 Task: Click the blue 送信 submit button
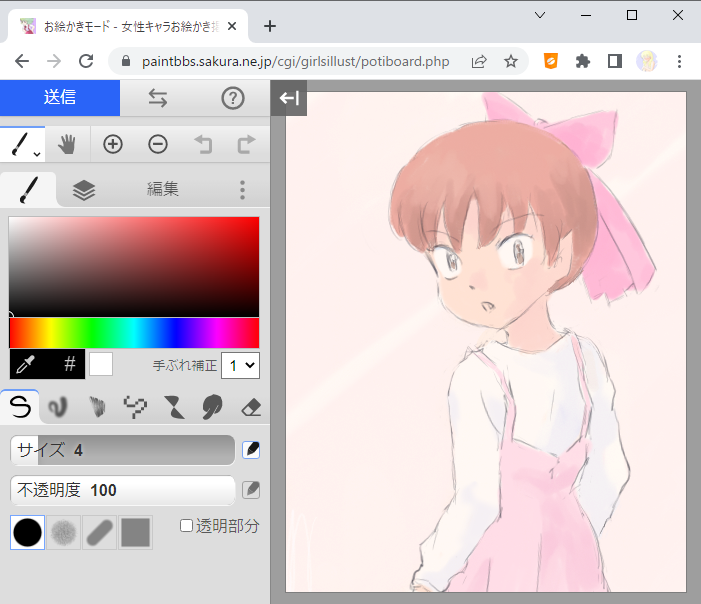pos(60,98)
